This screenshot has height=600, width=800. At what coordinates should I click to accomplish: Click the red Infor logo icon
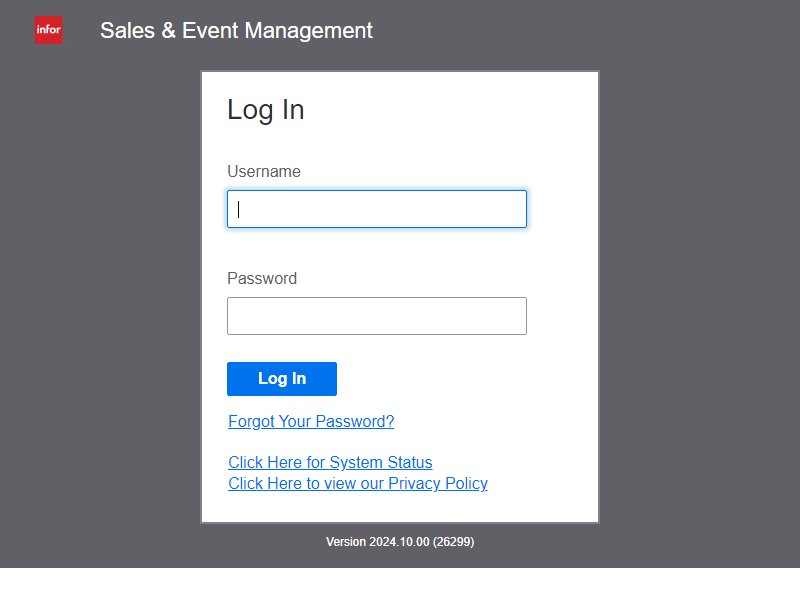pos(48,30)
